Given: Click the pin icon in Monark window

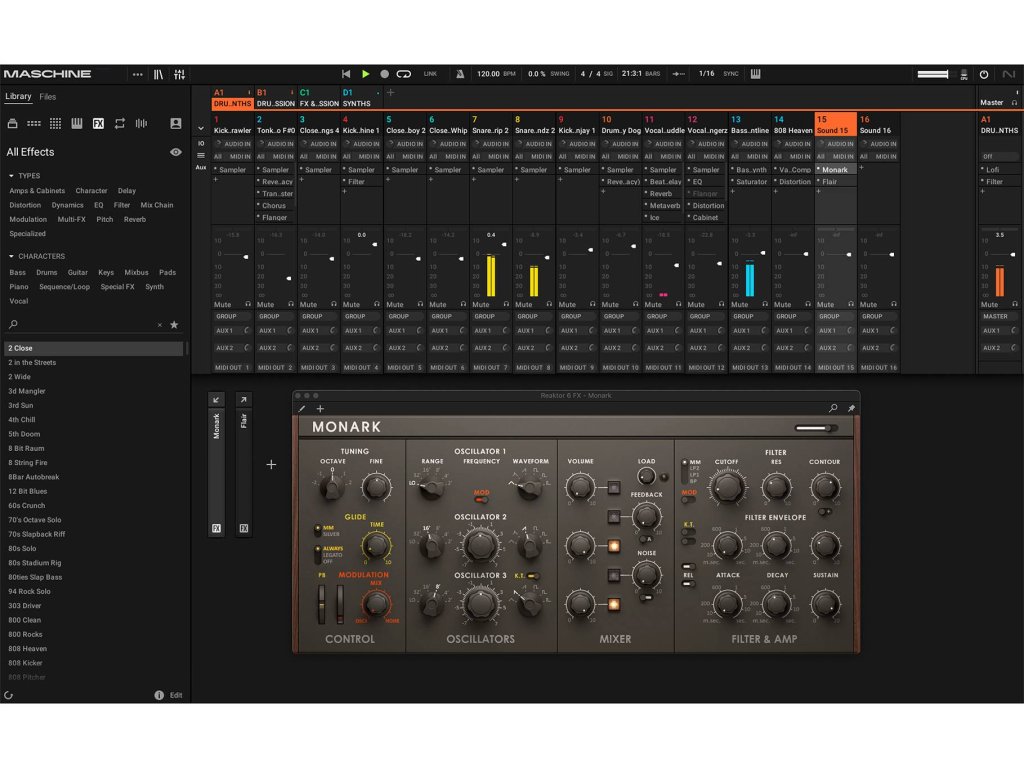Looking at the screenshot, I should pyautogui.click(x=852, y=408).
